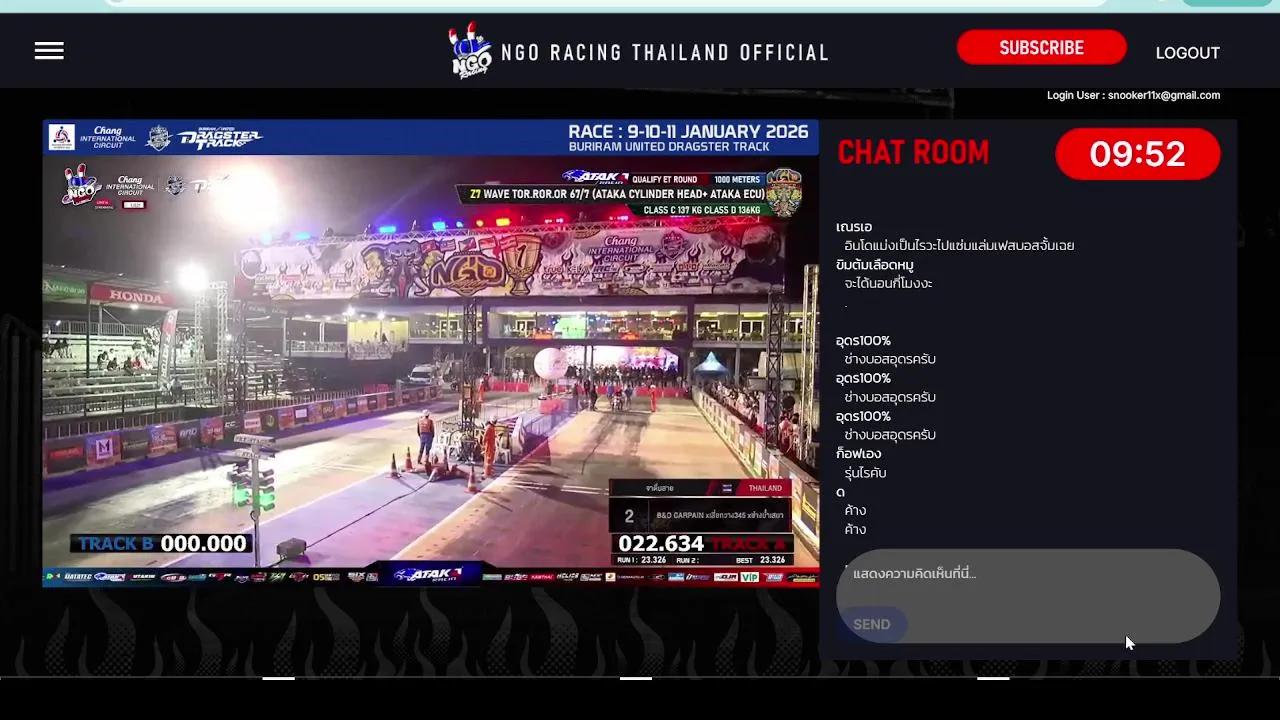The height and width of the screenshot is (720, 1280).
Task: Click the 1000 METERS label
Action: click(x=737, y=180)
